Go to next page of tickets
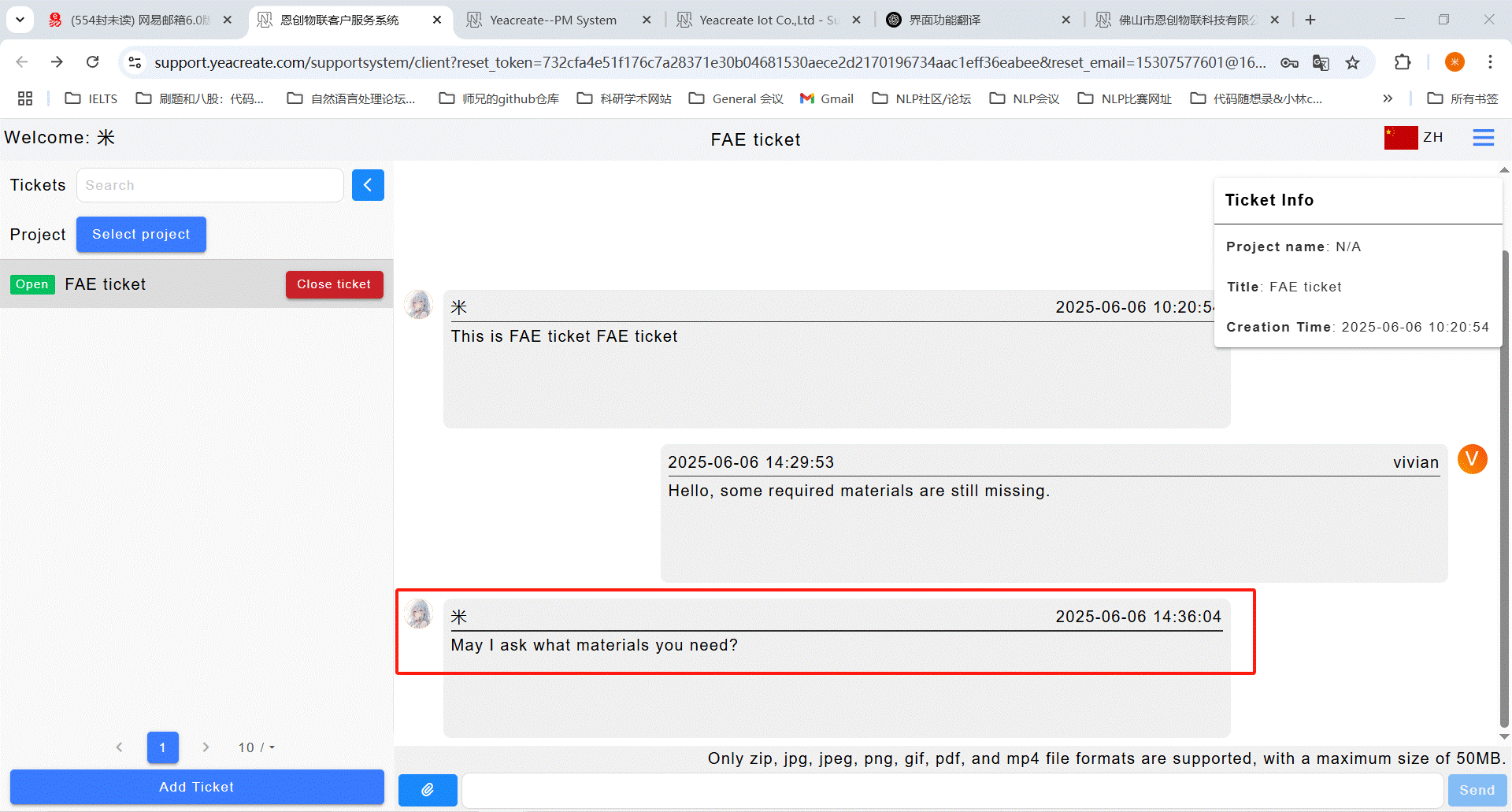 click(206, 747)
